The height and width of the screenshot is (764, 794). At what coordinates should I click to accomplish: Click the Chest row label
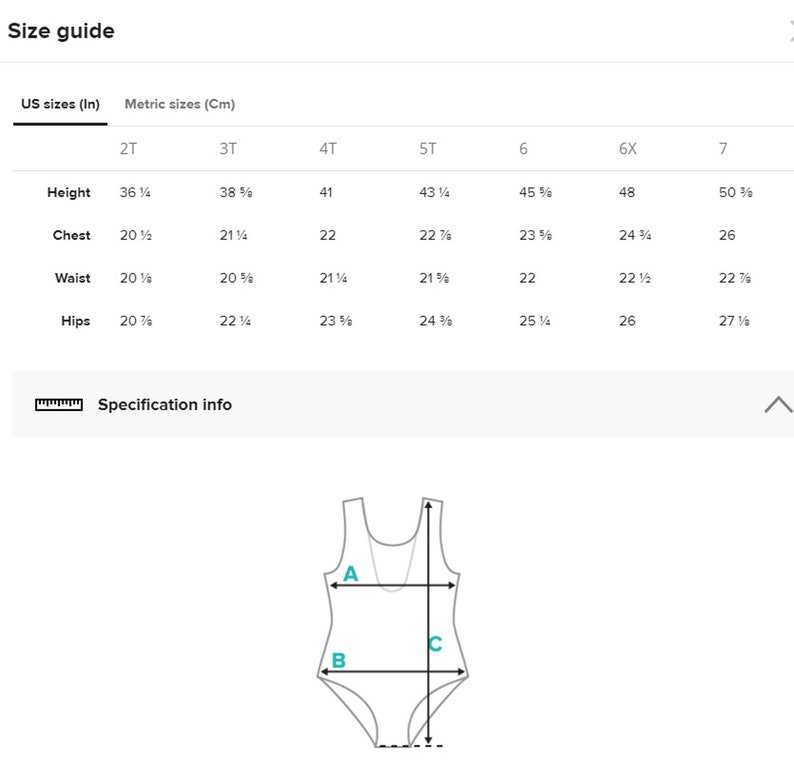click(x=71, y=235)
